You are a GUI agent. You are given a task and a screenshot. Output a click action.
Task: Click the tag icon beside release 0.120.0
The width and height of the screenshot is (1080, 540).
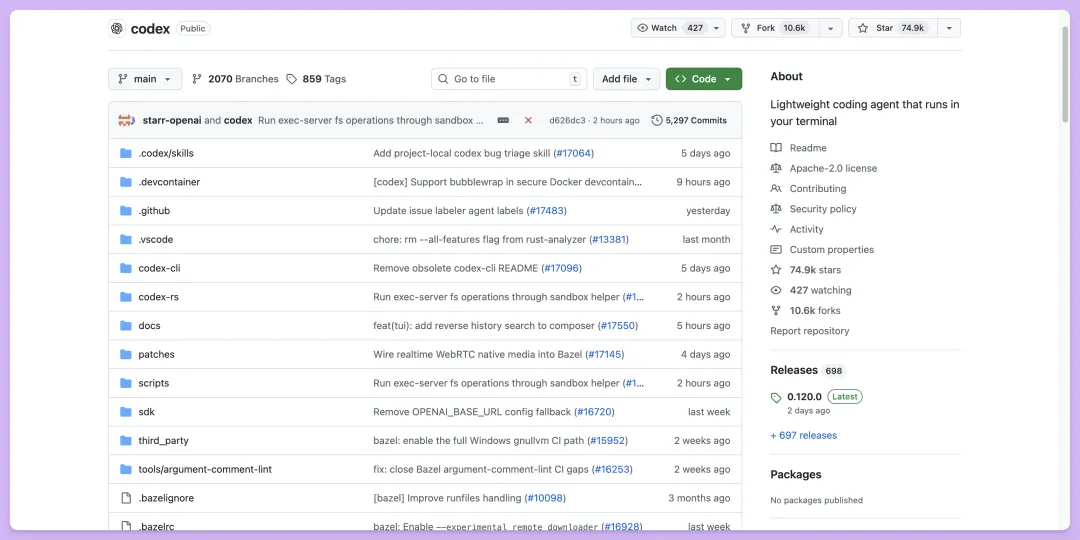[x=776, y=397]
